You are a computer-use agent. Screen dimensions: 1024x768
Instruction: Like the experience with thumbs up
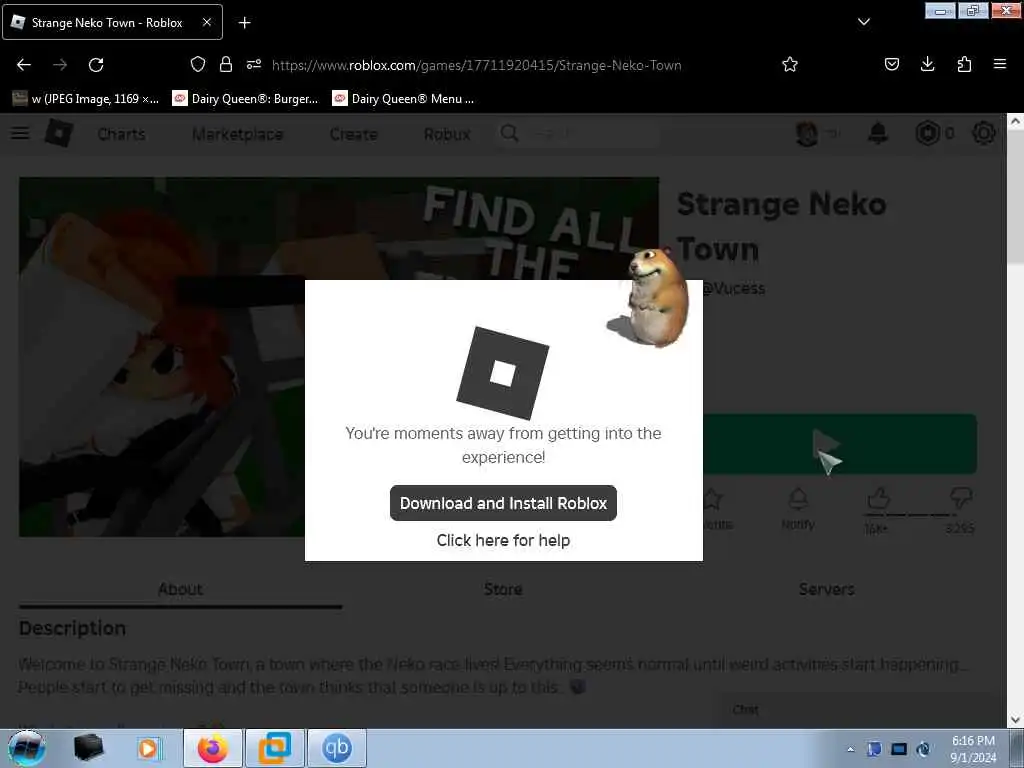pos(878,500)
